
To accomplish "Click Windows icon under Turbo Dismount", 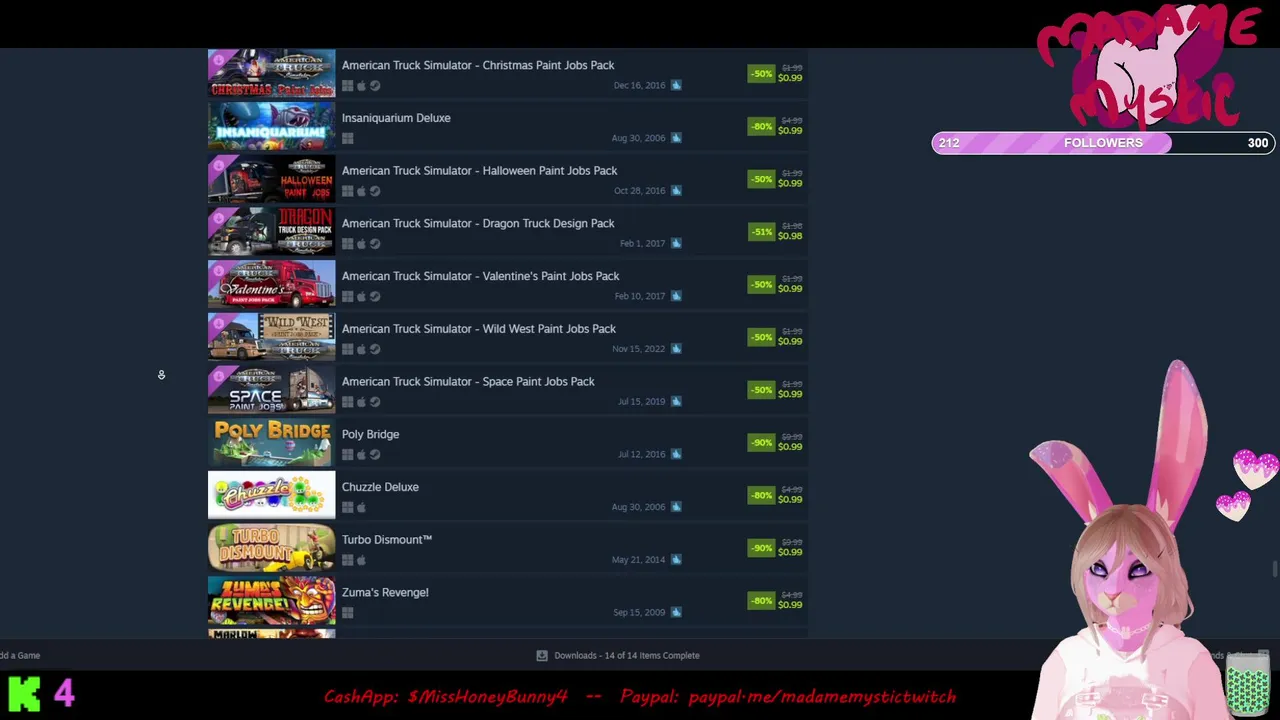I will (347, 561).
